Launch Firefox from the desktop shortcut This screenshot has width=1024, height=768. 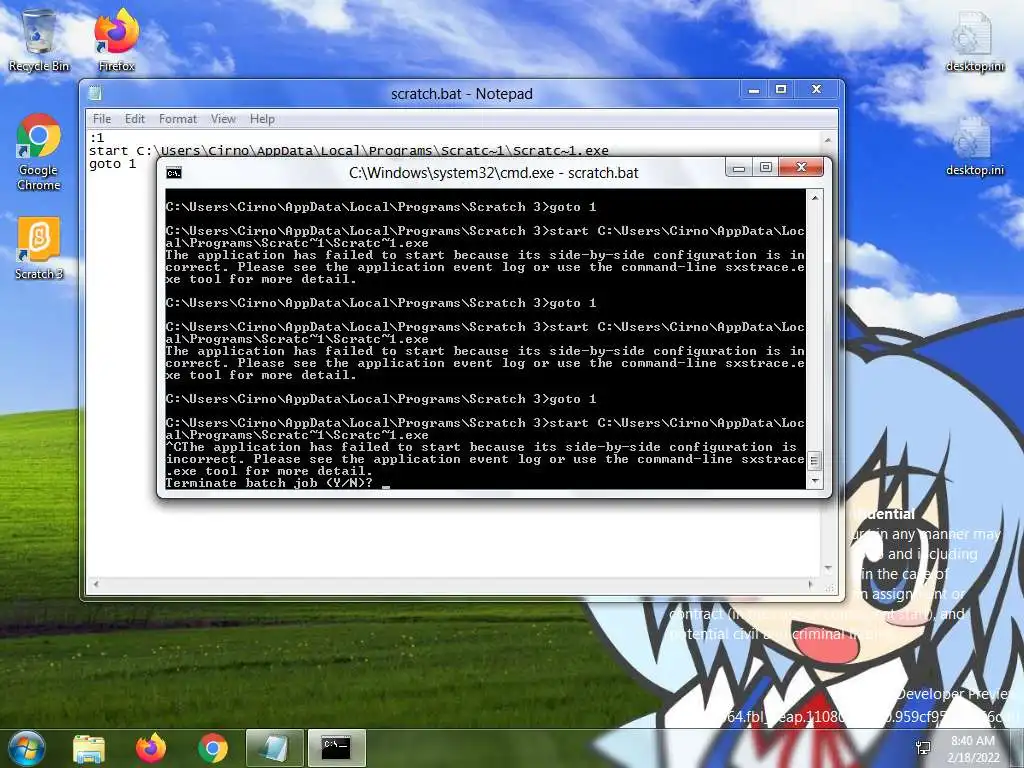116,40
